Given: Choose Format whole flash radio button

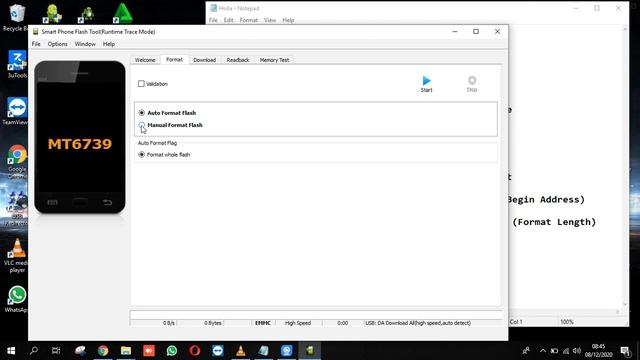Looking at the screenshot, I should [142, 155].
